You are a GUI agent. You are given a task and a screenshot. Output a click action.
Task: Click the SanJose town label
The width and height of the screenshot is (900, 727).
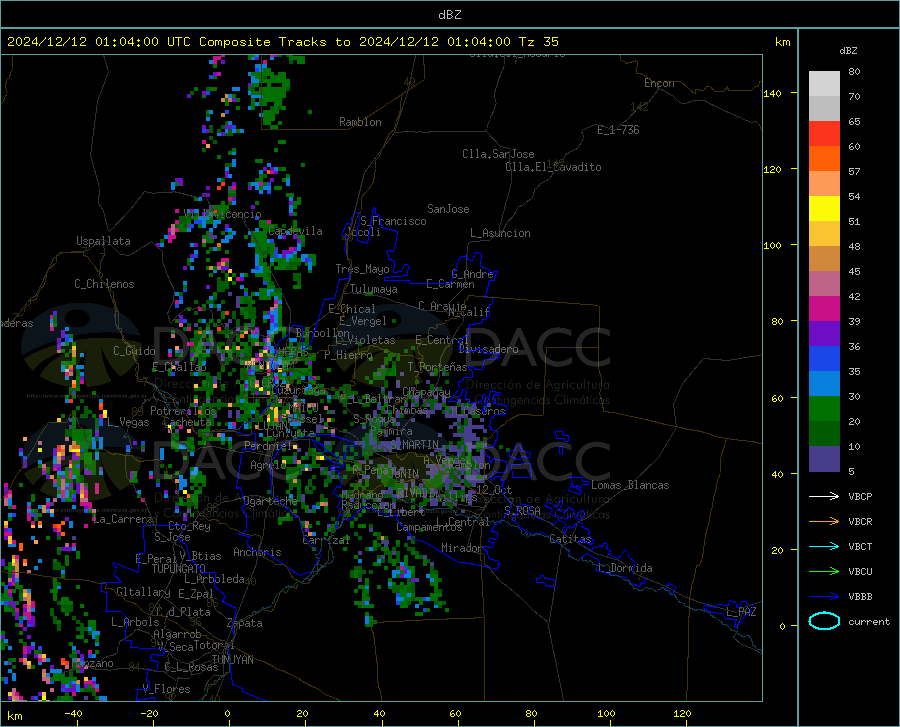448,209
